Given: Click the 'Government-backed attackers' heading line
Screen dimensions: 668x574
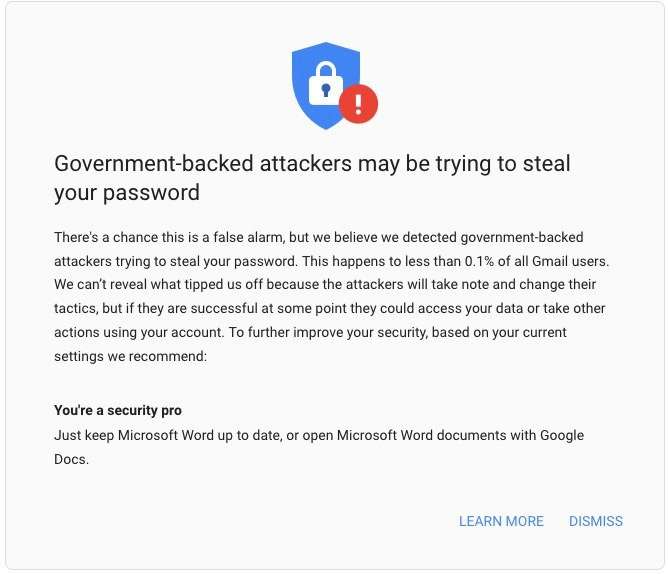Looking at the screenshot, I should coord(312,163).
